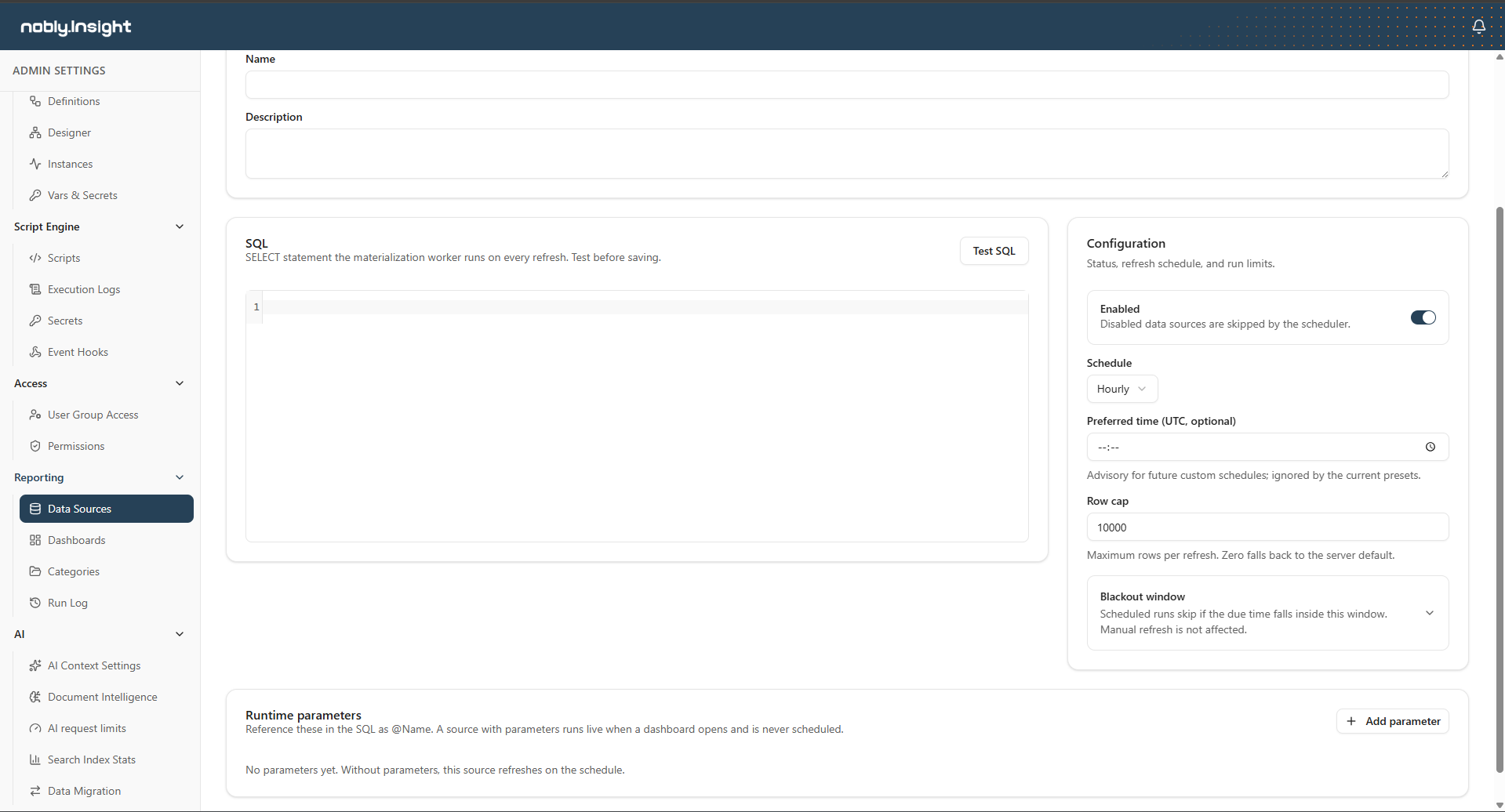Viewport: 1505px width, 812px height.
Task: Click the 'No parameters yet' message
Action: tap(435, 770)
